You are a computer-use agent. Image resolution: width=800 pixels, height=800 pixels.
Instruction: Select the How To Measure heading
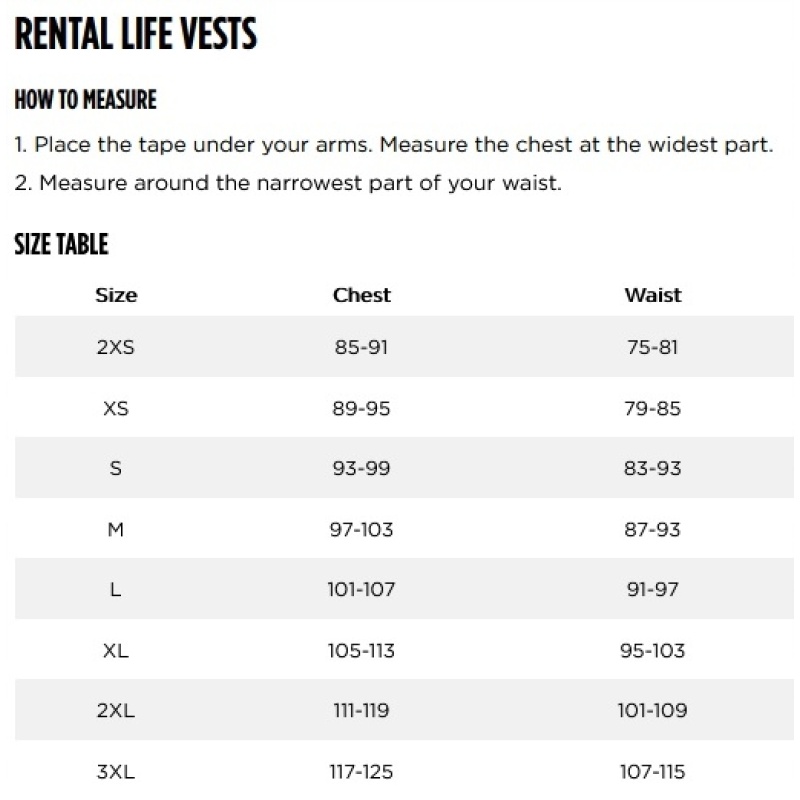coord(86,99)
